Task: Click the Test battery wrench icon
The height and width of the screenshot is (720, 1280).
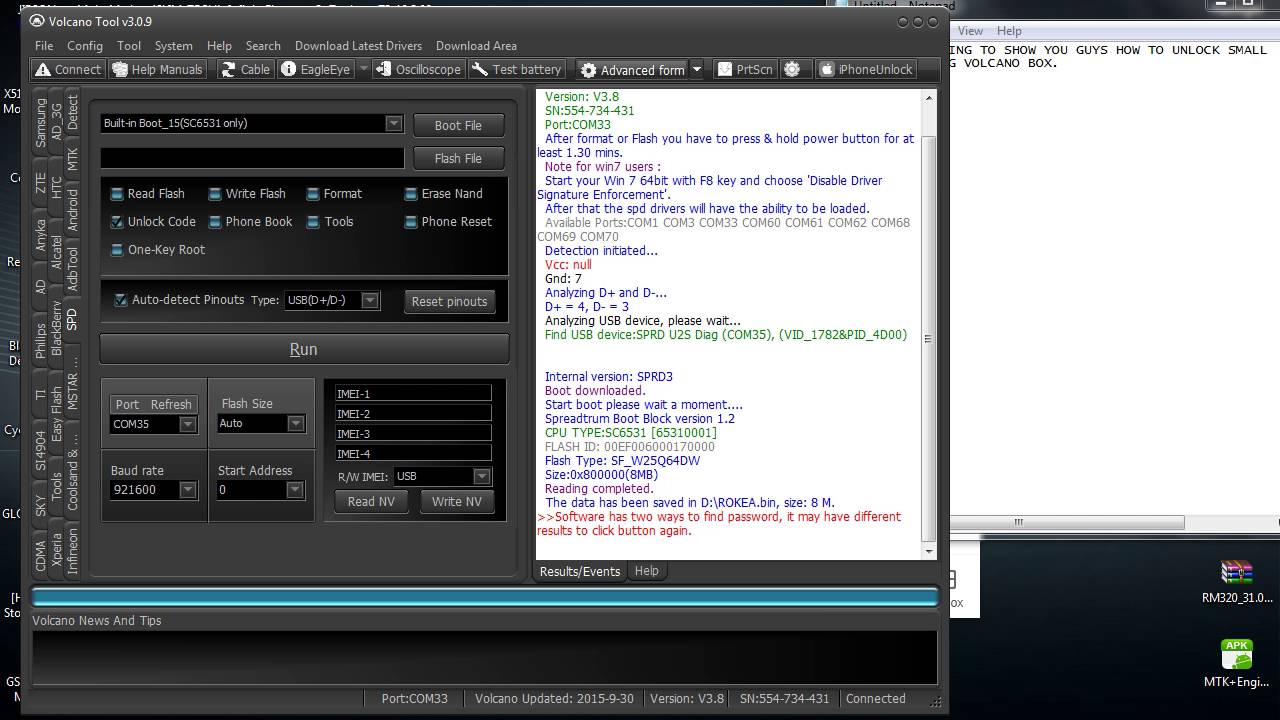Action: click(479, 69)
